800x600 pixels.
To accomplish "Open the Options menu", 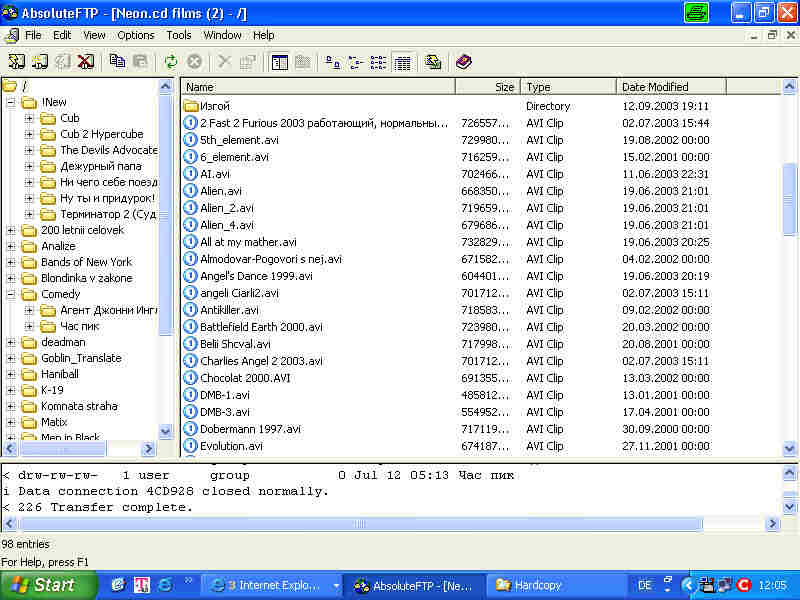I will 136,35.
